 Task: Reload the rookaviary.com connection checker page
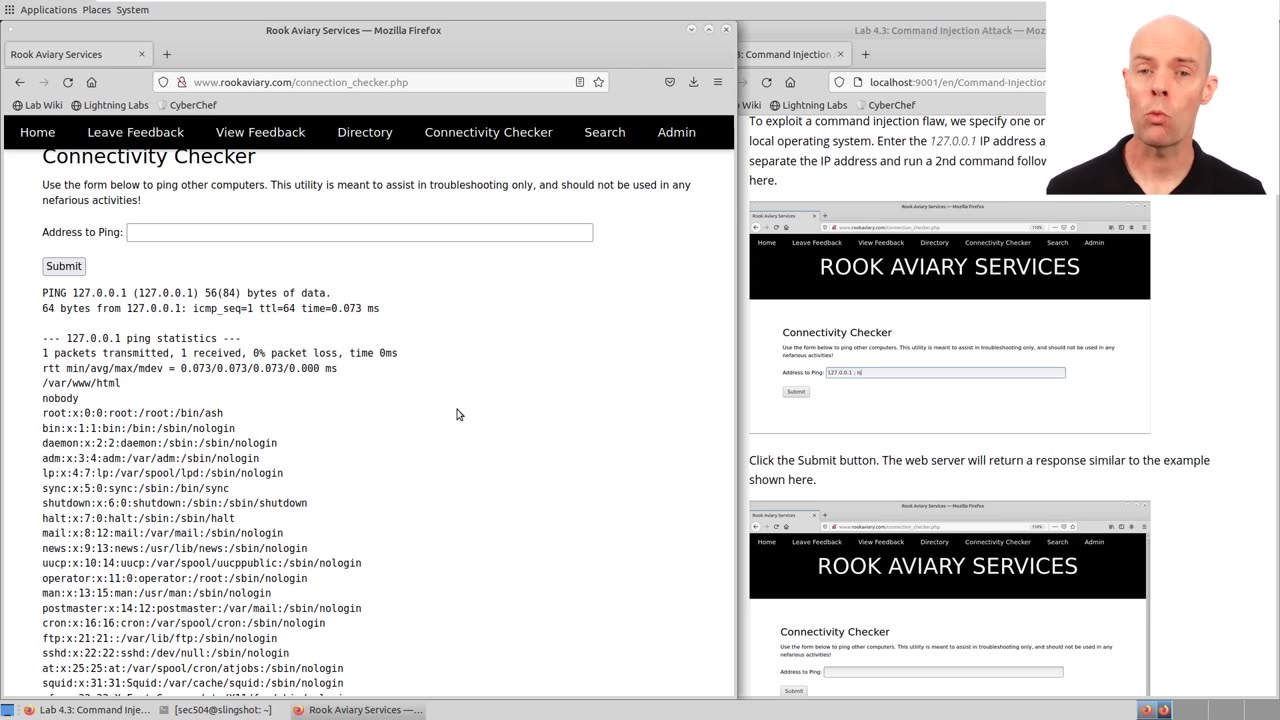pos(68,82)
